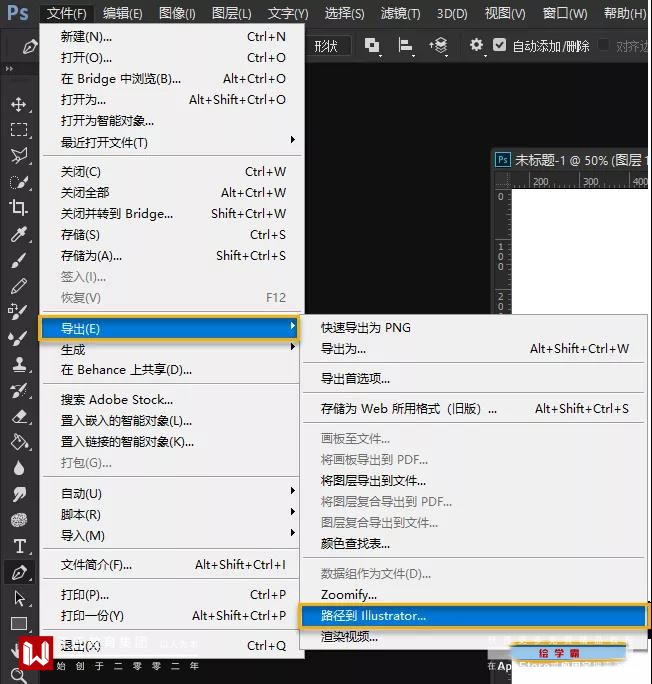Click the horizontal ruler of 未标题-1

[580, 181]
